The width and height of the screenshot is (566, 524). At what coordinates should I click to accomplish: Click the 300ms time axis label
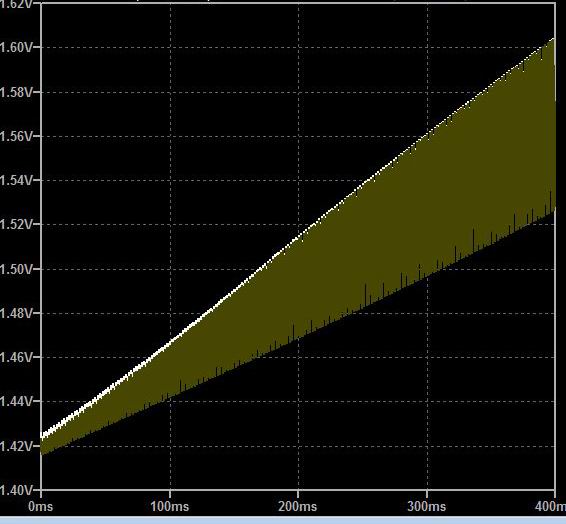[427, 506]
